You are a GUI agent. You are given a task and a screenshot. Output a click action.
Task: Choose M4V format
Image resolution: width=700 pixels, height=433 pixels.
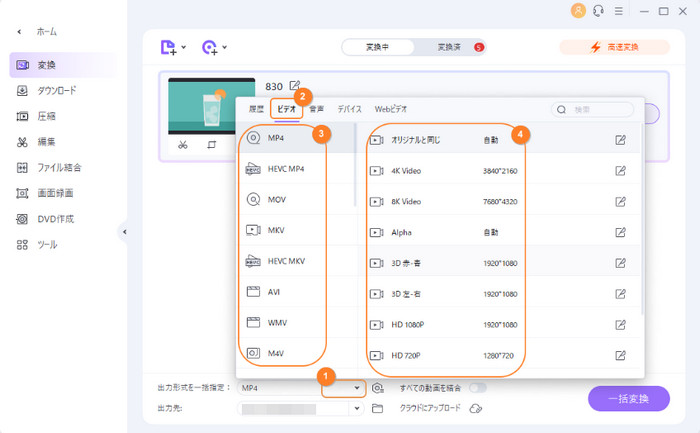pyautogui.click(x=296, y=353)
